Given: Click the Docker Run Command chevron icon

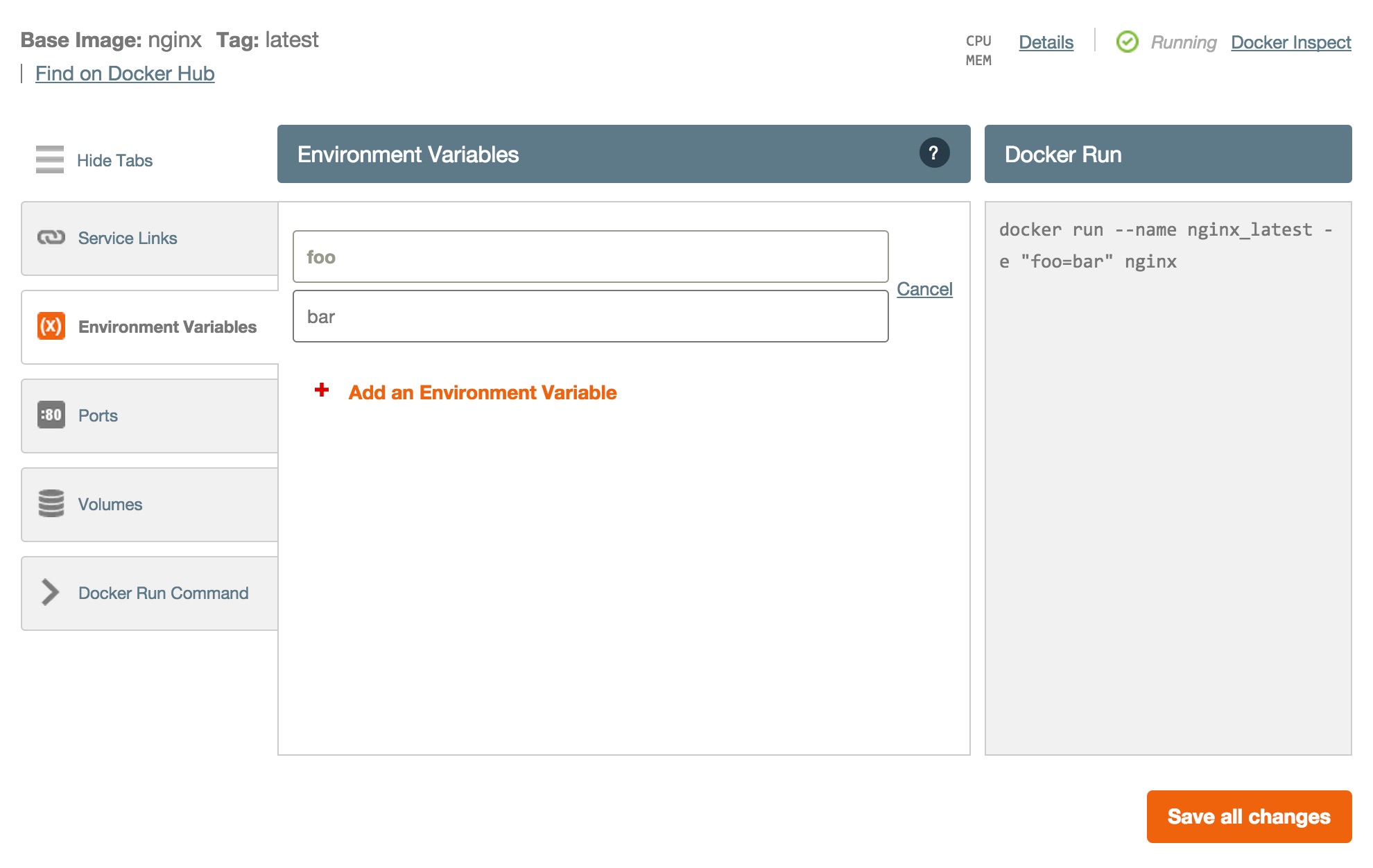Looking at the screenshot, I should pyautogui.click(x=50, y=592).
